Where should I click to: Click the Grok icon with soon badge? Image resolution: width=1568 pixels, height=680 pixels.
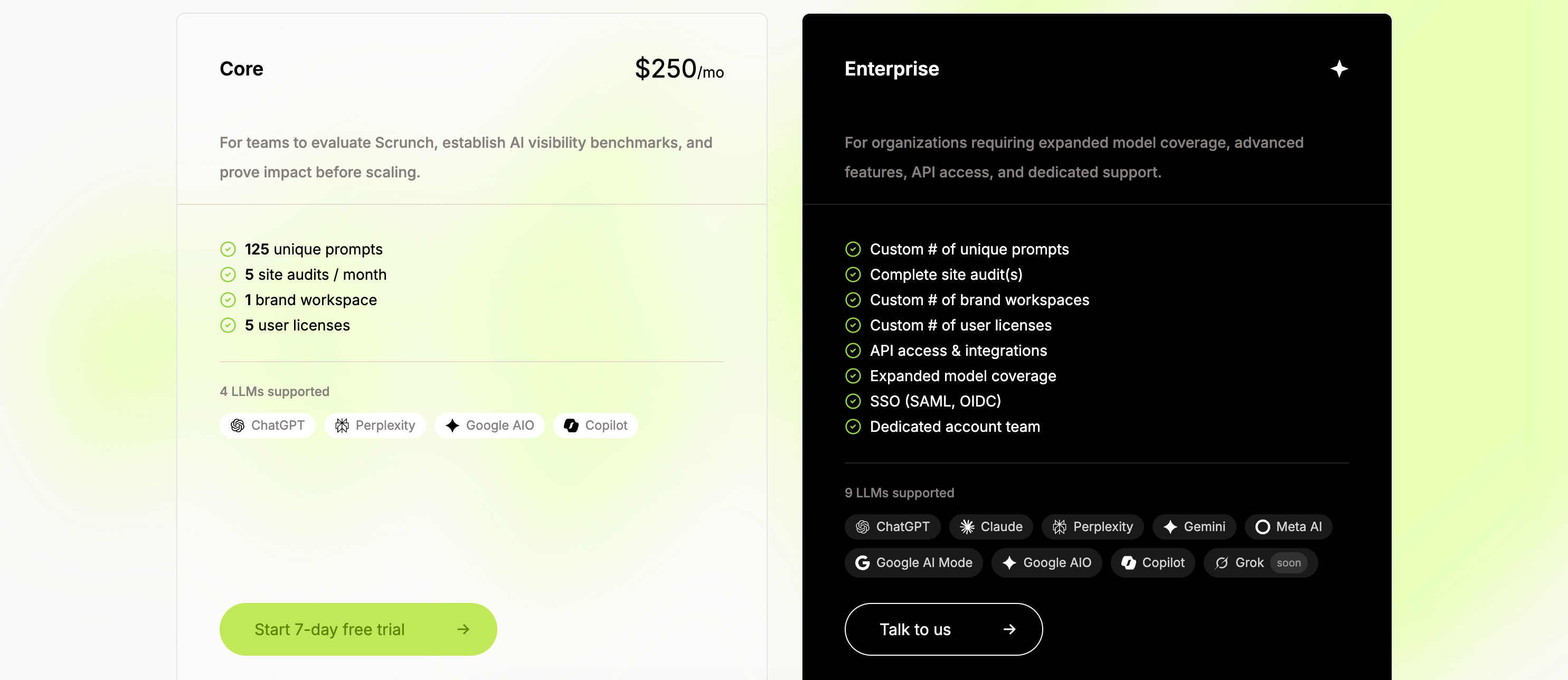tap(1221, 562)
